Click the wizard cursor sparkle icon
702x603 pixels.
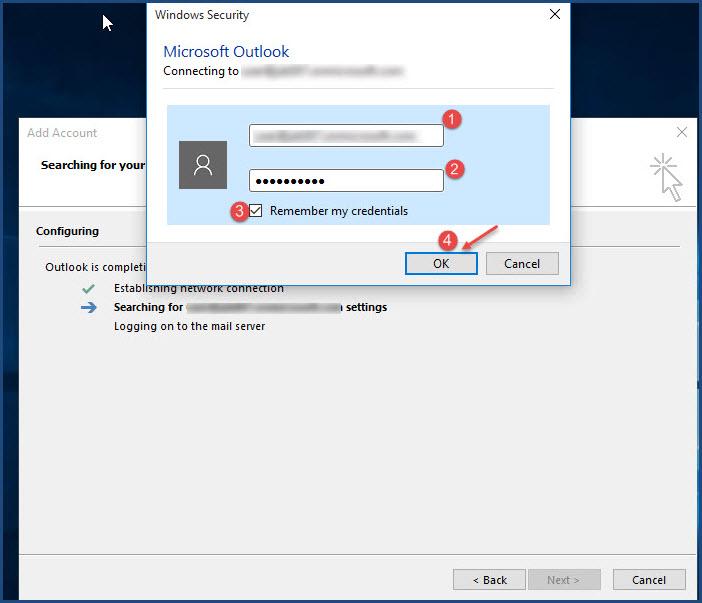pos(666,177)
